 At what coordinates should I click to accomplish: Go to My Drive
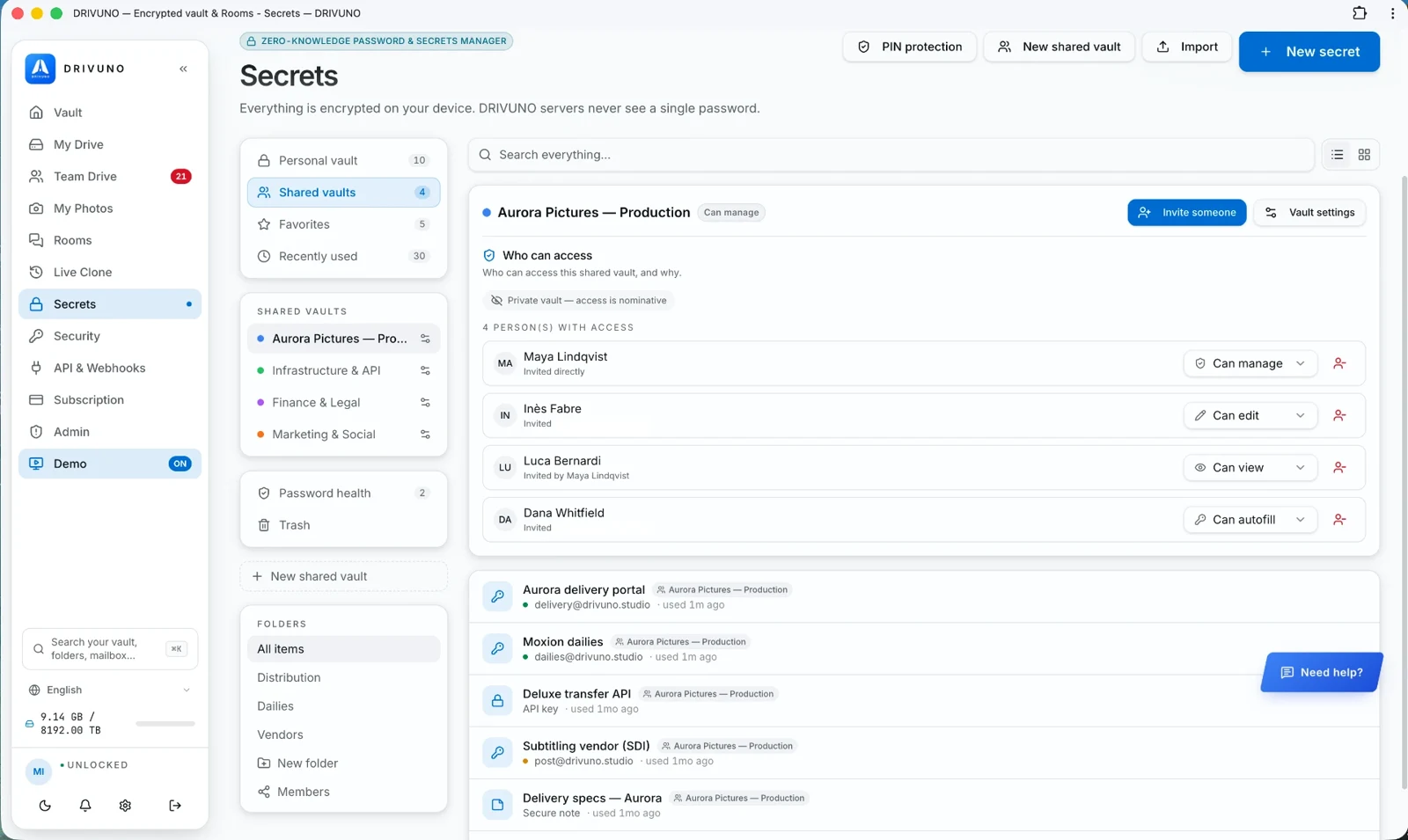point(110,144)
